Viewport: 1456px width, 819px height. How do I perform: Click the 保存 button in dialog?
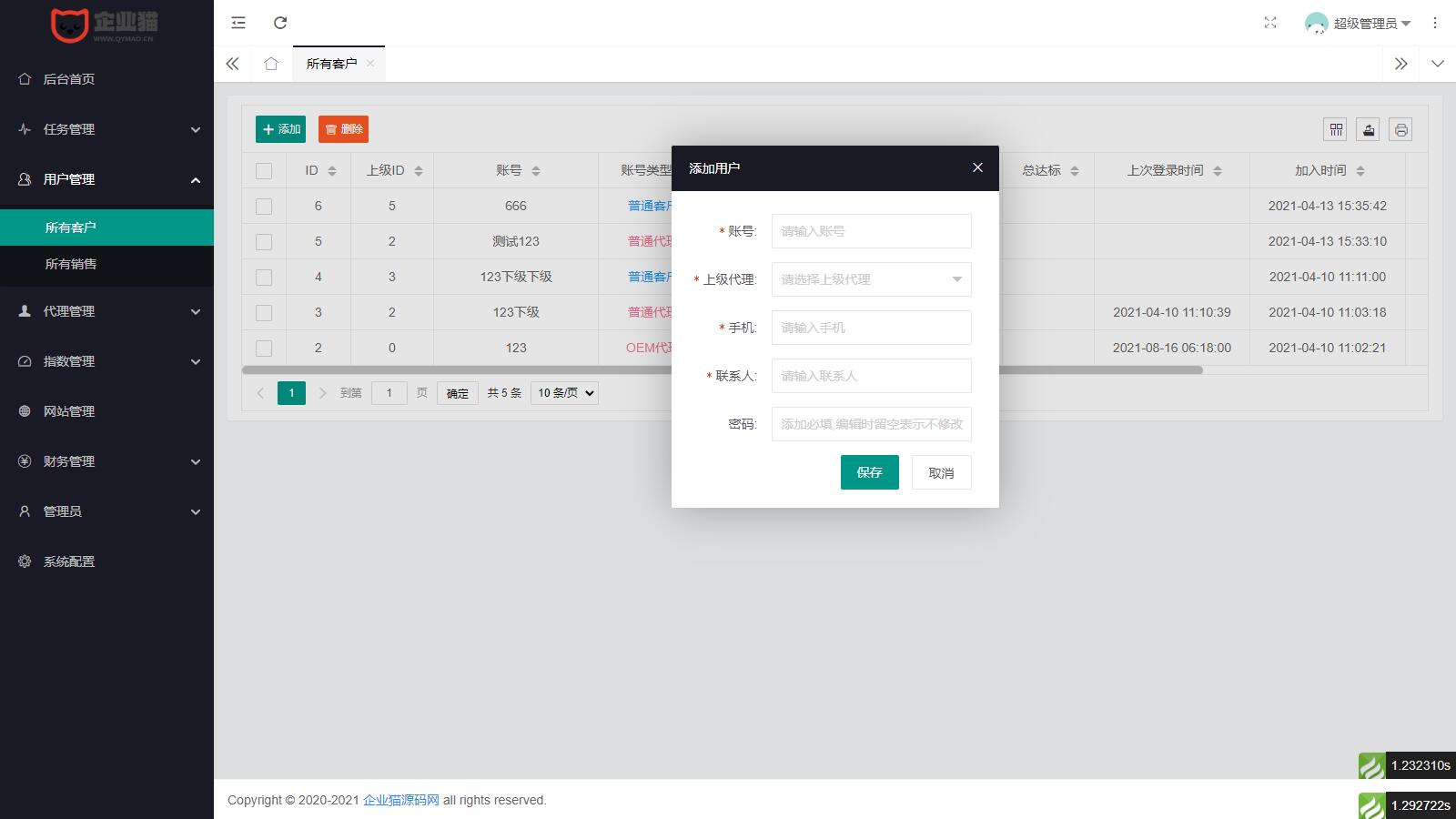coord(869,472)
